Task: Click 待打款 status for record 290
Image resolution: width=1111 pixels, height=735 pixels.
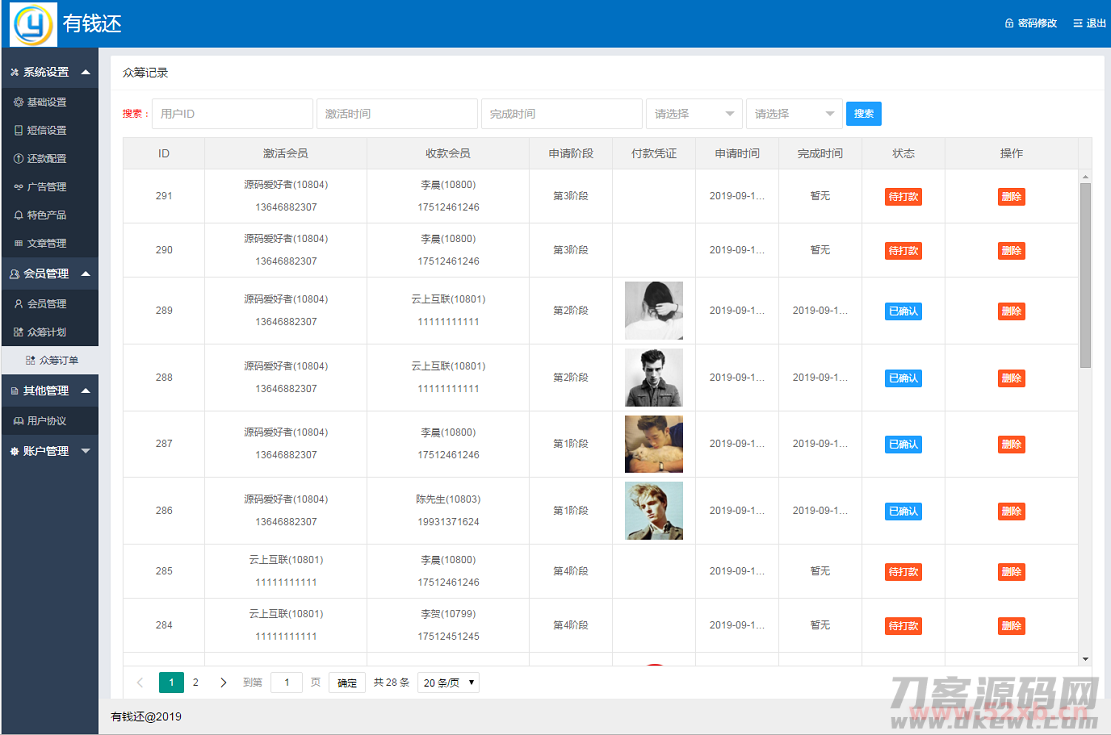Action: click(903, 251)
